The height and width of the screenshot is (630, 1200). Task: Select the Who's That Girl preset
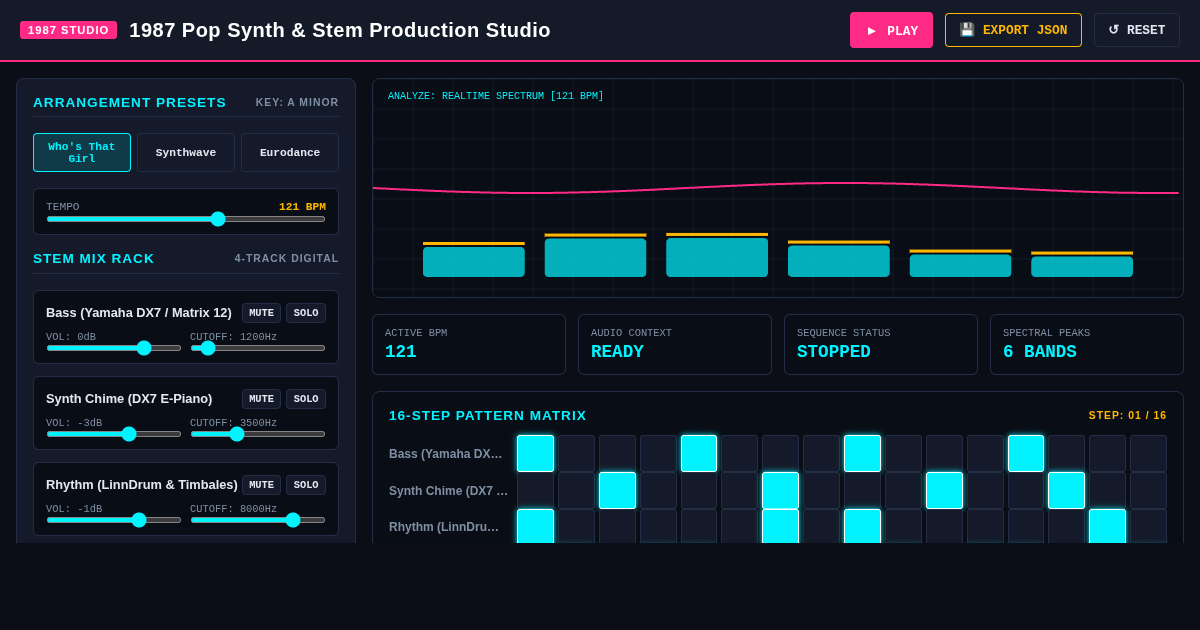(82, 153)
